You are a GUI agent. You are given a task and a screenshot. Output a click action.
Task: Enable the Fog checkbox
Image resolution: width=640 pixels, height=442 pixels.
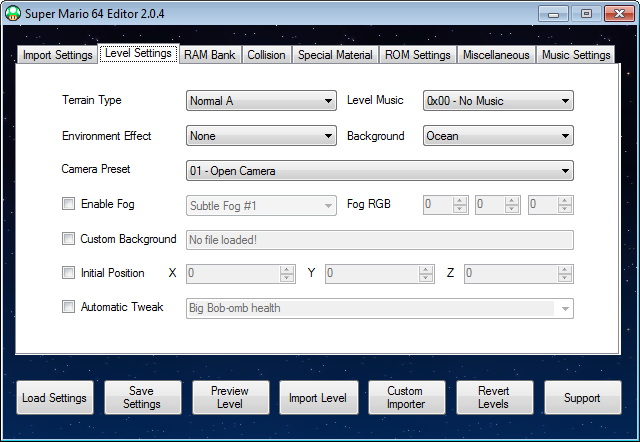69,204
